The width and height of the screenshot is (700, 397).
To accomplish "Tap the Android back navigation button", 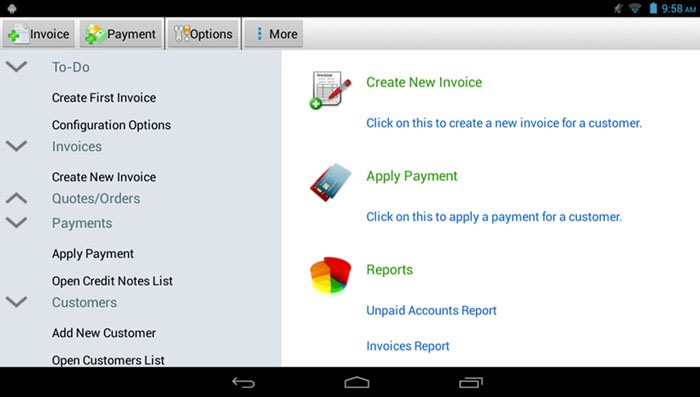I will pos(243,382).
